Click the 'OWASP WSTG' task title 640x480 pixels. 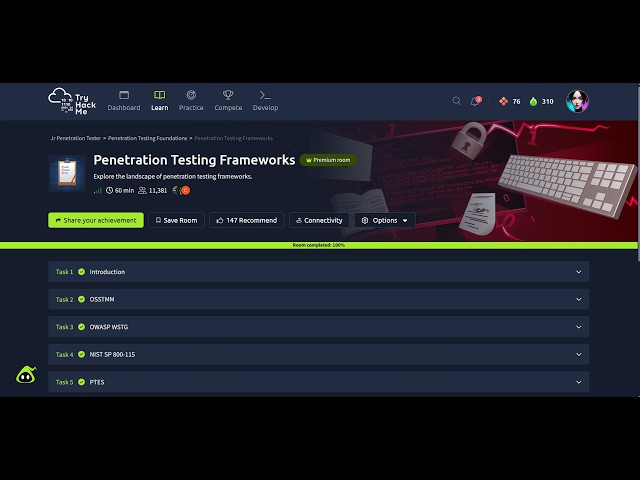coord(109,327)
